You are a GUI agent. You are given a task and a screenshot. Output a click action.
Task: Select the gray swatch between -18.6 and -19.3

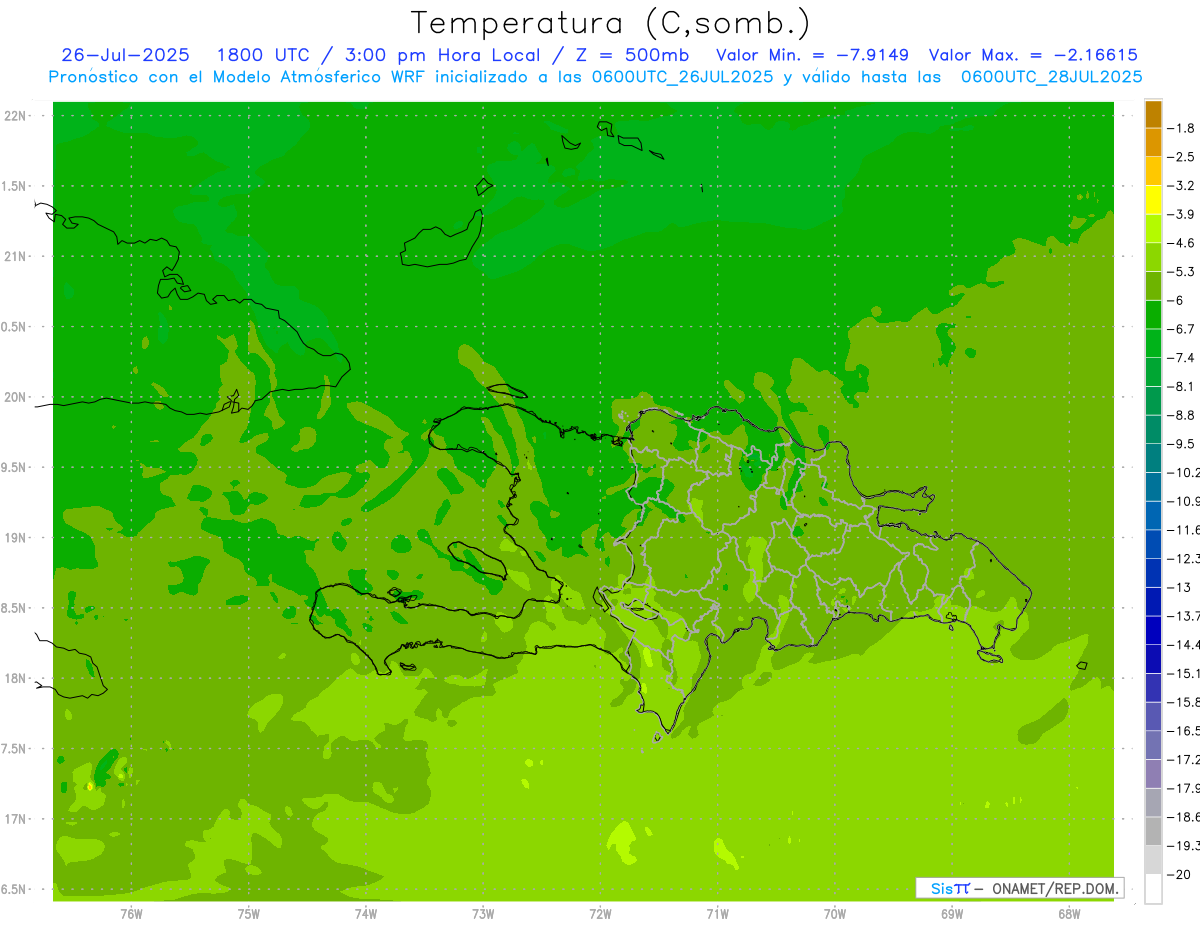click(1153, 831)
